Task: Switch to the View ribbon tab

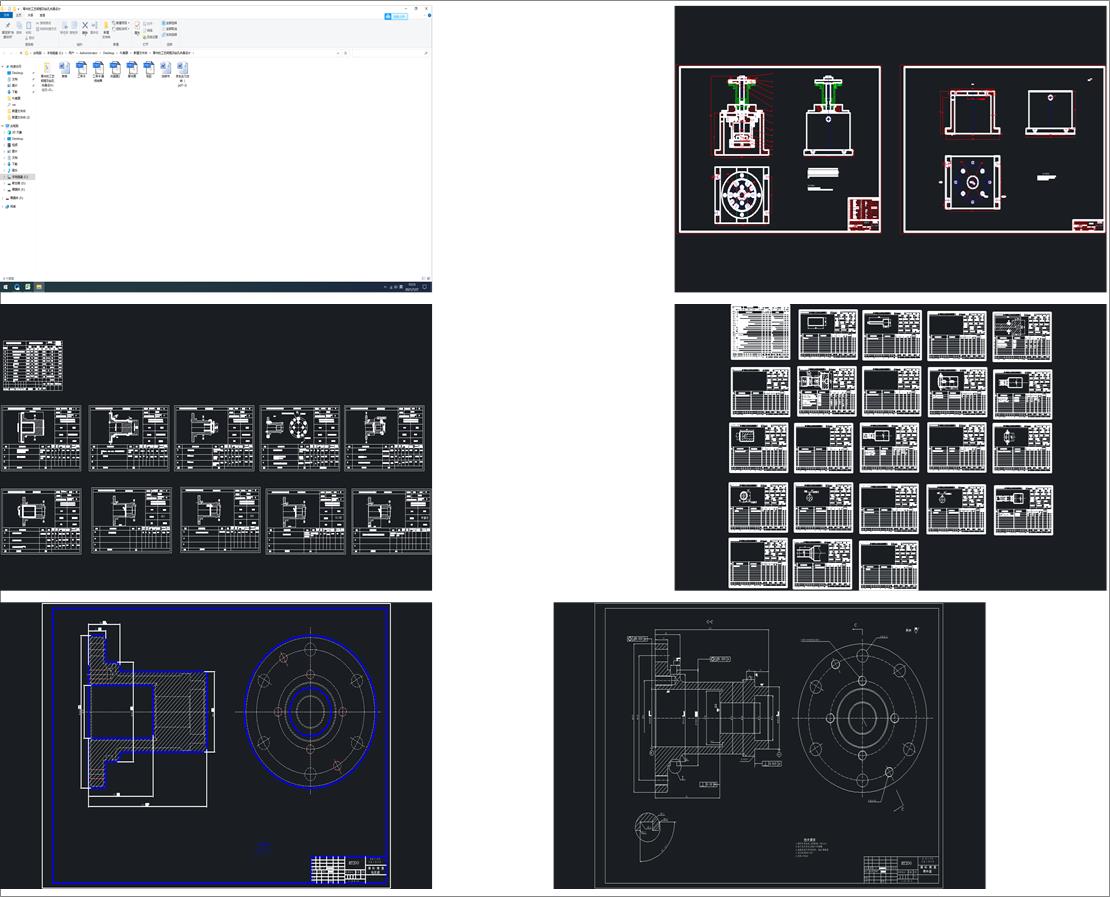Action: pos(42,15)
